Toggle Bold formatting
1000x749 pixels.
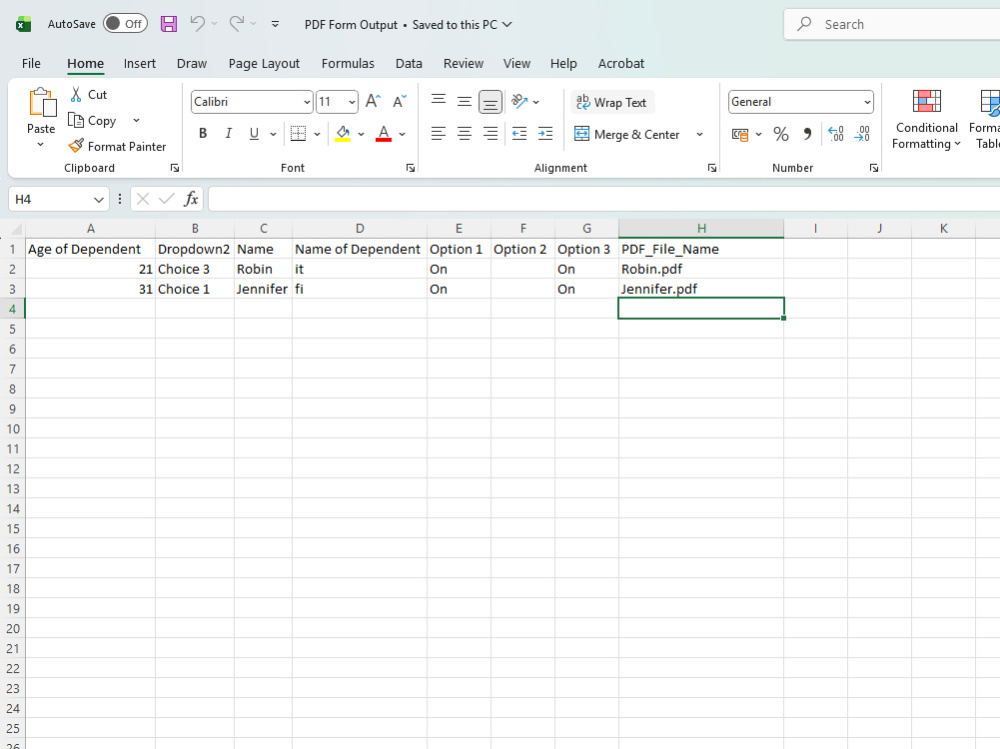(x=203, y=133)
